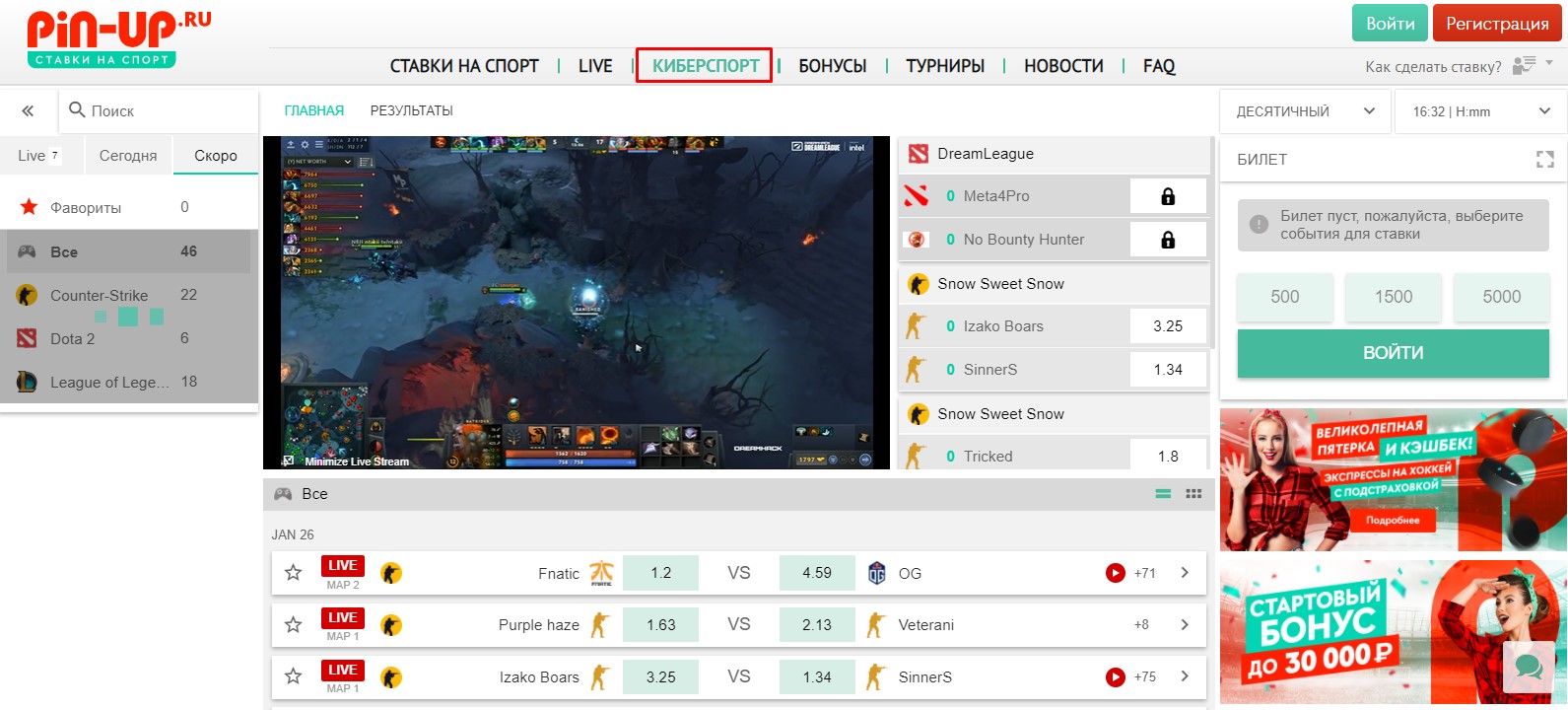Click the Поиск search field
The height and width of the screenshot is (710, 1568).
pos(159,111)
